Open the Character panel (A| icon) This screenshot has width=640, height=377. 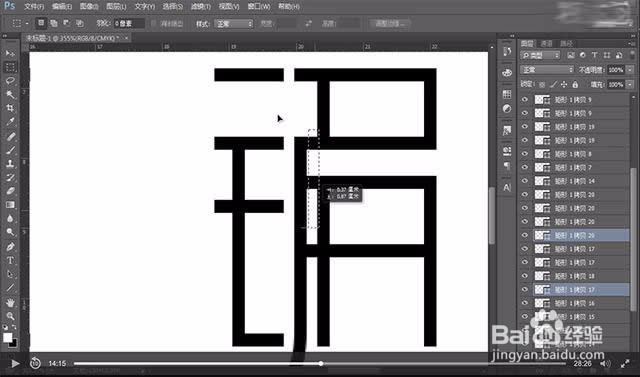[507, 187]
